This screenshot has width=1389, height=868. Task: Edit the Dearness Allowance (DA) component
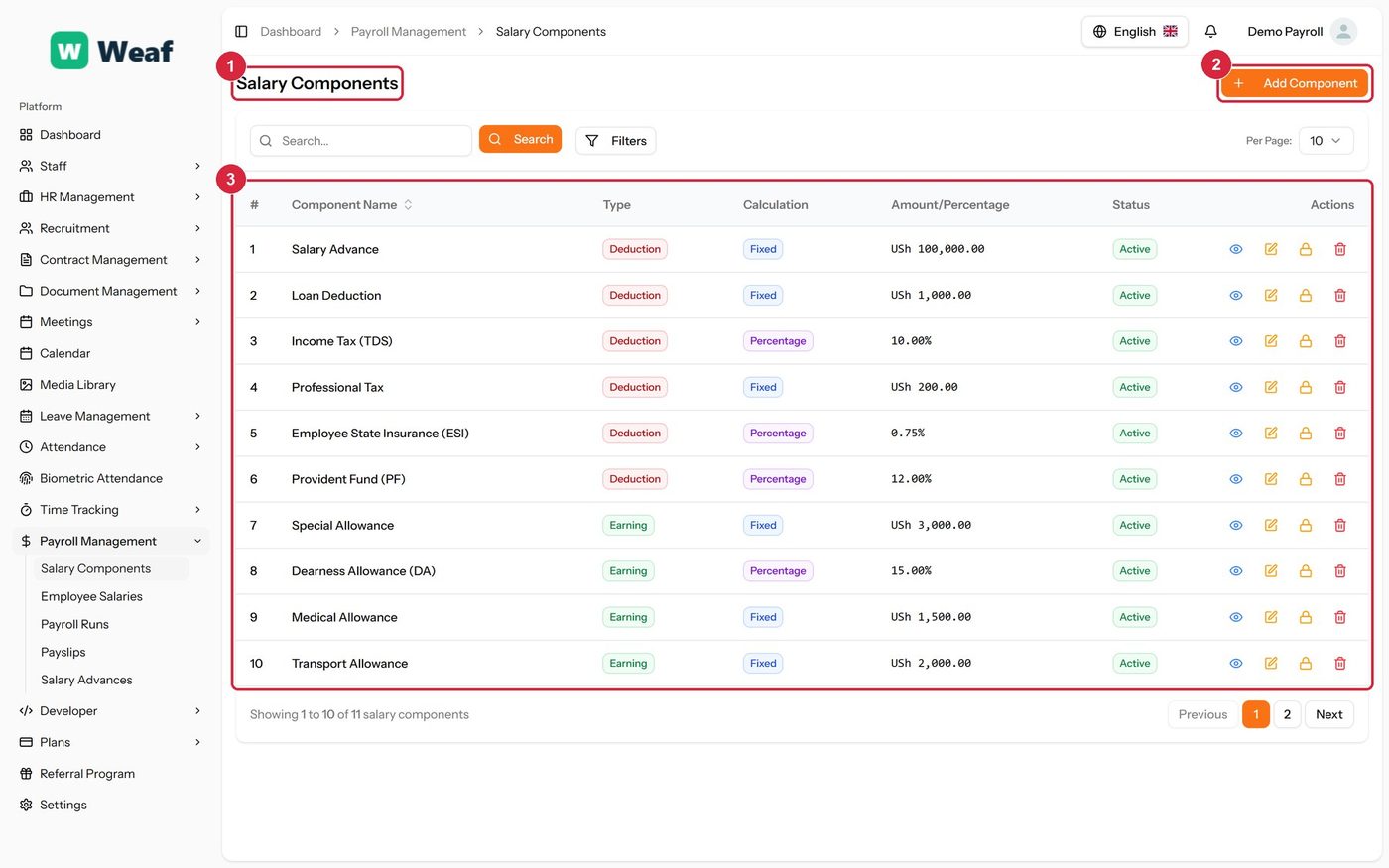coord(1271,571)
